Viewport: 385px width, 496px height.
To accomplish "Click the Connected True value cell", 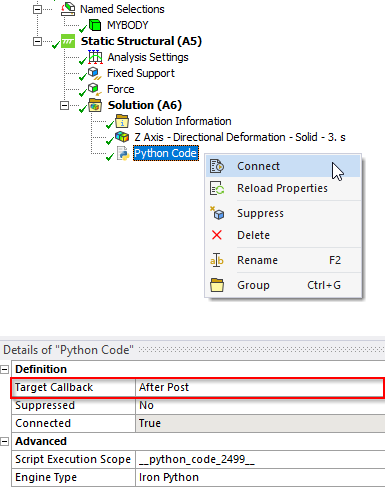I will coord(260,423).
